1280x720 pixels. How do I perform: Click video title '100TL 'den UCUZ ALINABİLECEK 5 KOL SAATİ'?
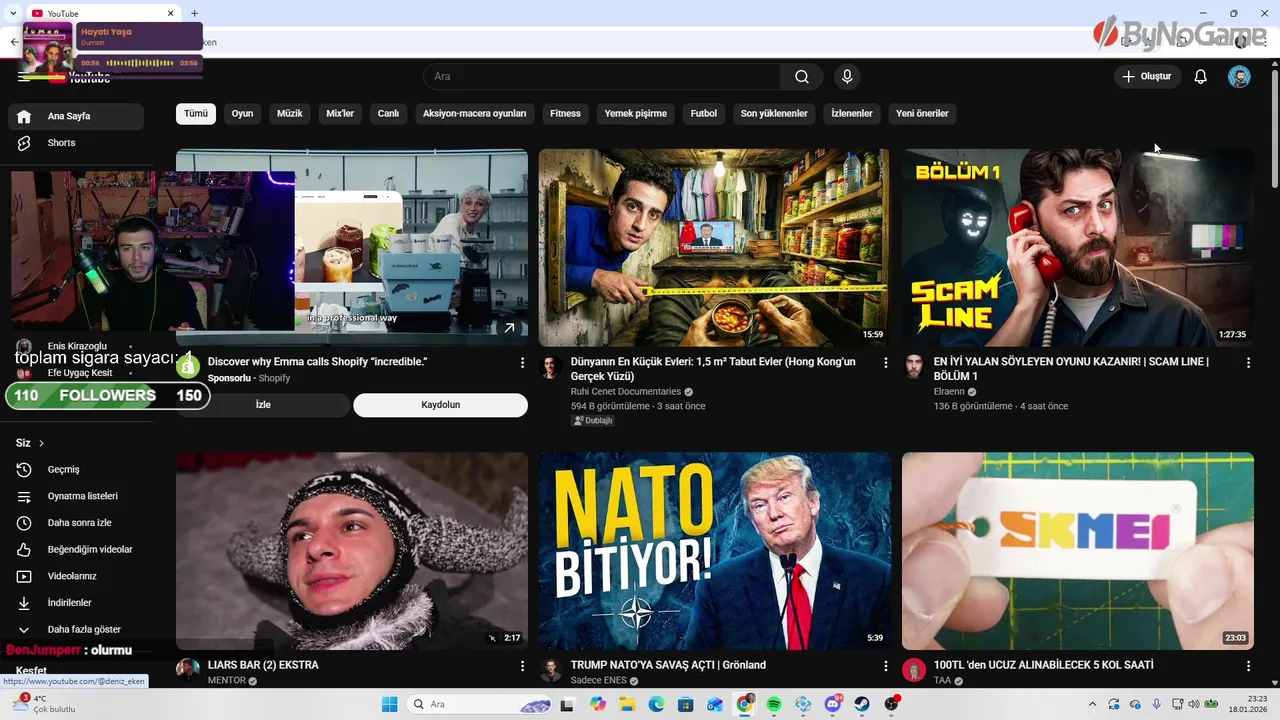coord(1044,665)
